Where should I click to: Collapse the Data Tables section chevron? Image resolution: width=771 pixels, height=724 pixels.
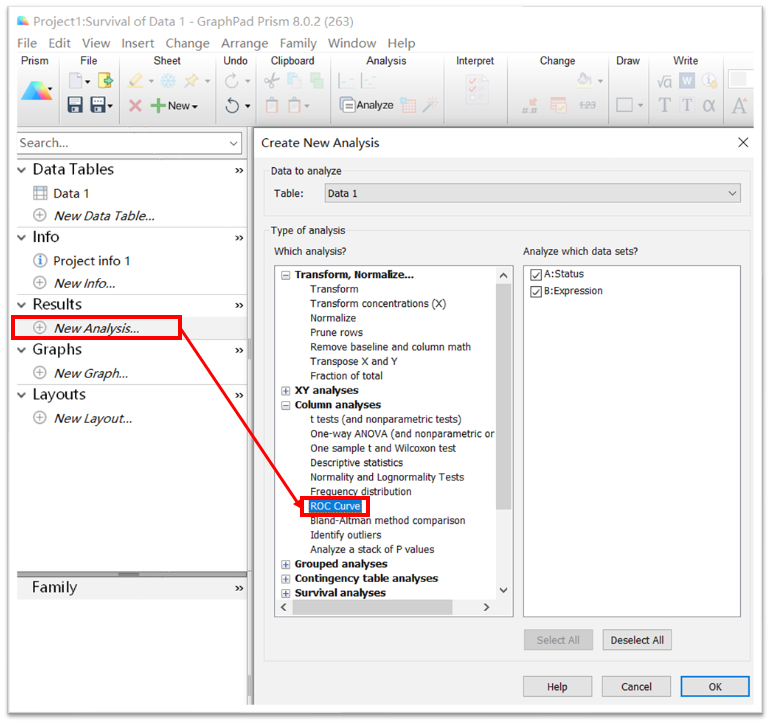pos(22,170)
